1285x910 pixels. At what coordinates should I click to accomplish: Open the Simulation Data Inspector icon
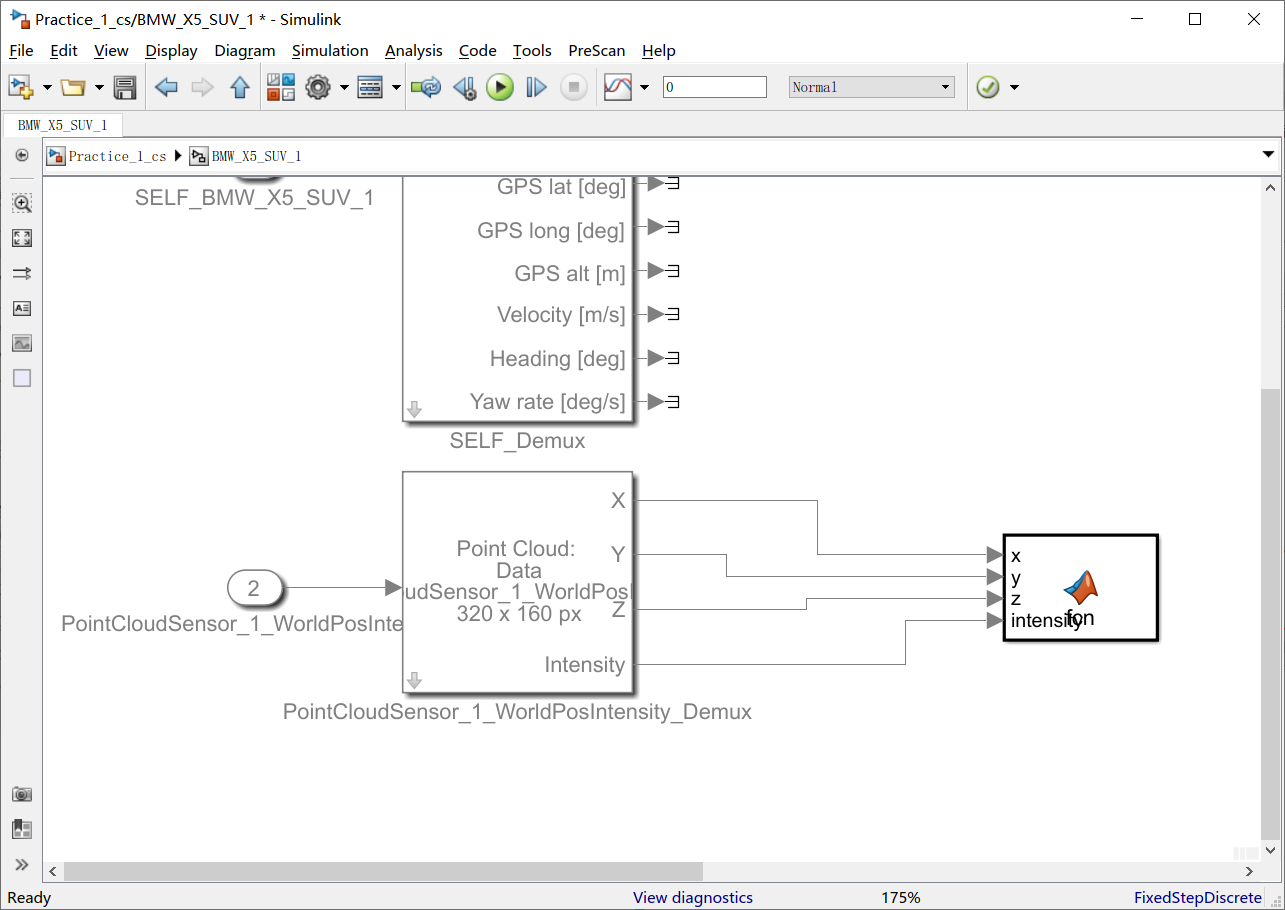click(619, 87)
